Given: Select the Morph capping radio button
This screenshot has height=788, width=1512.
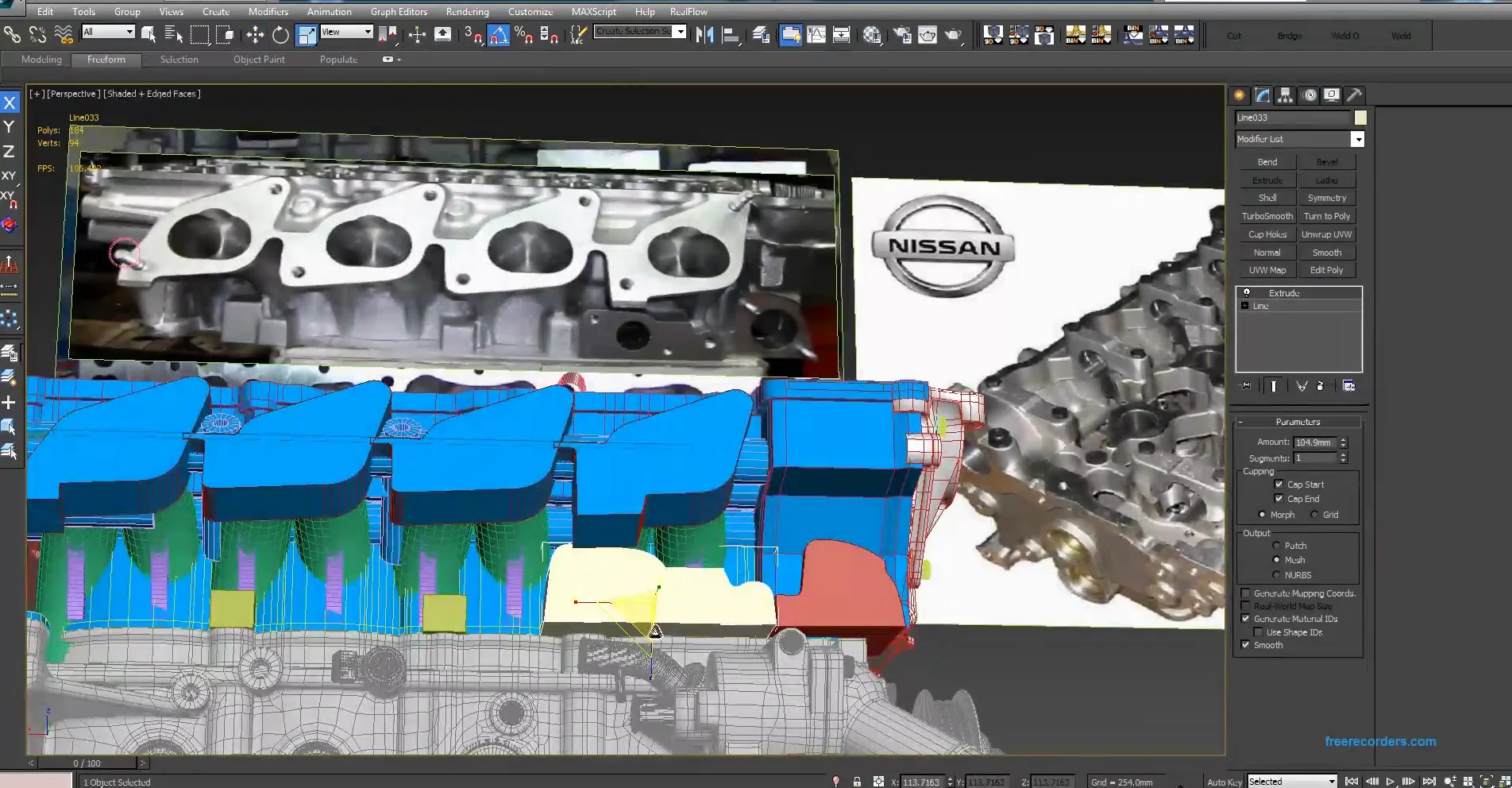Looking at the screenshot, I should point(1262,515).
